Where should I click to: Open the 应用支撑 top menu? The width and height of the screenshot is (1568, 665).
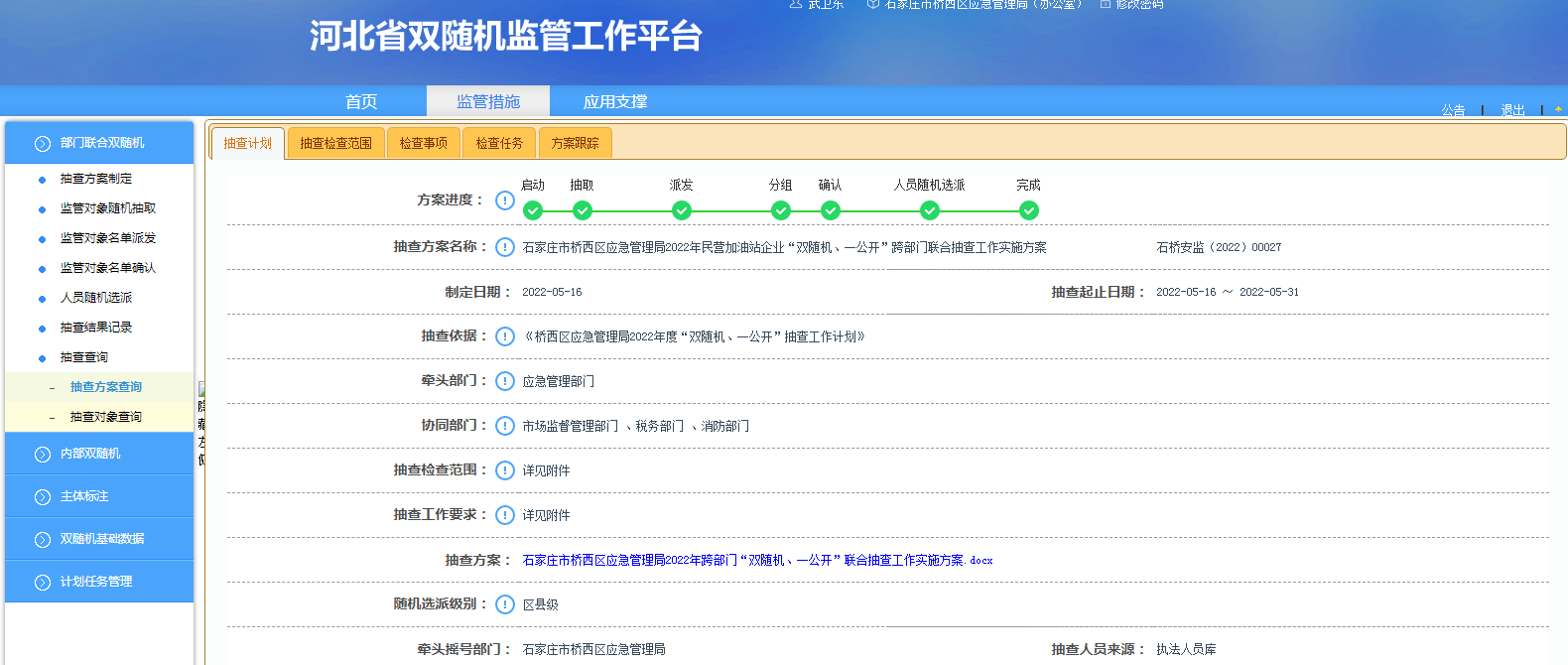click(x=615, y=101)
